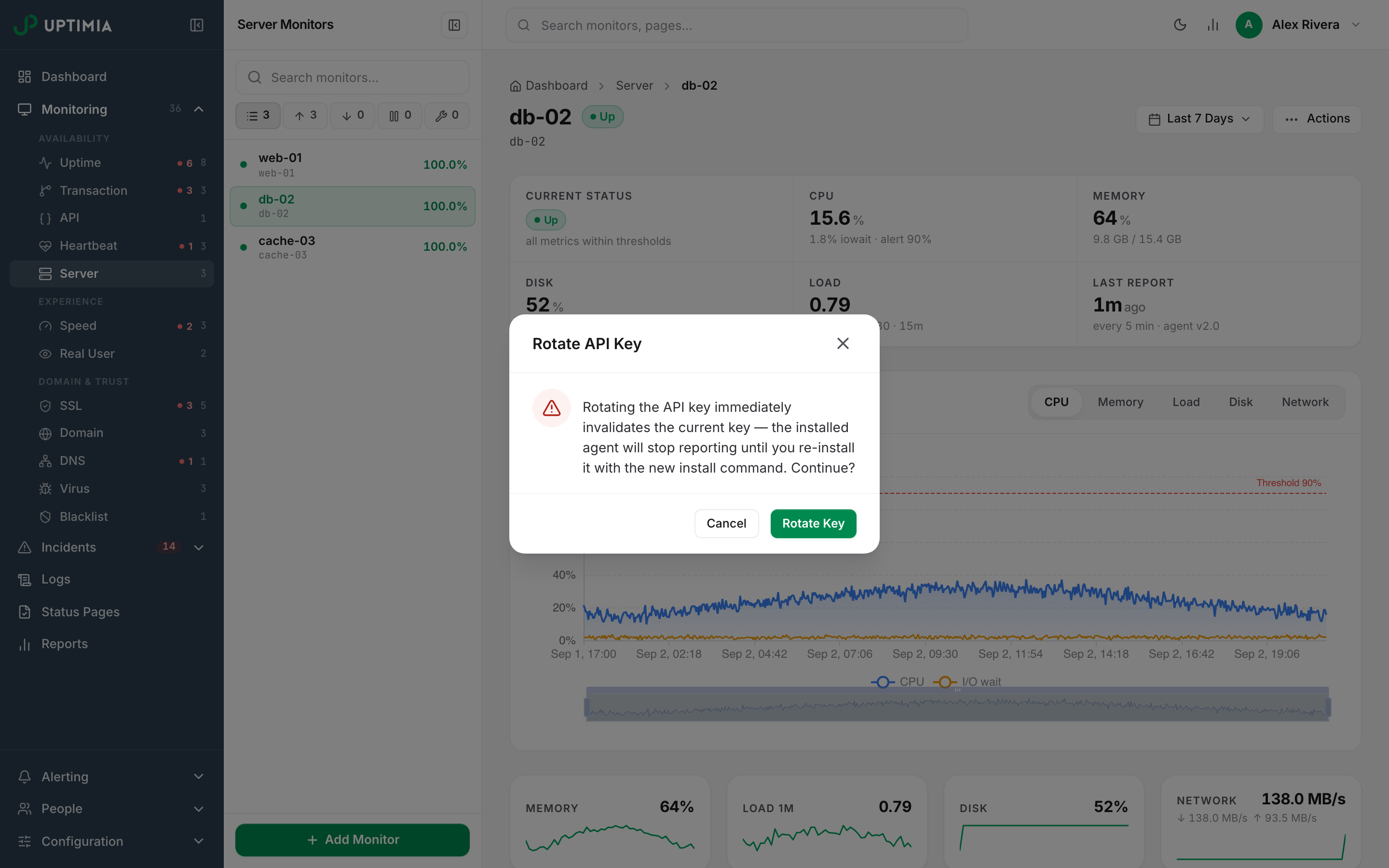1389x868 pixels.
Task: Open Status Pages
Action: tap(112, 611)
